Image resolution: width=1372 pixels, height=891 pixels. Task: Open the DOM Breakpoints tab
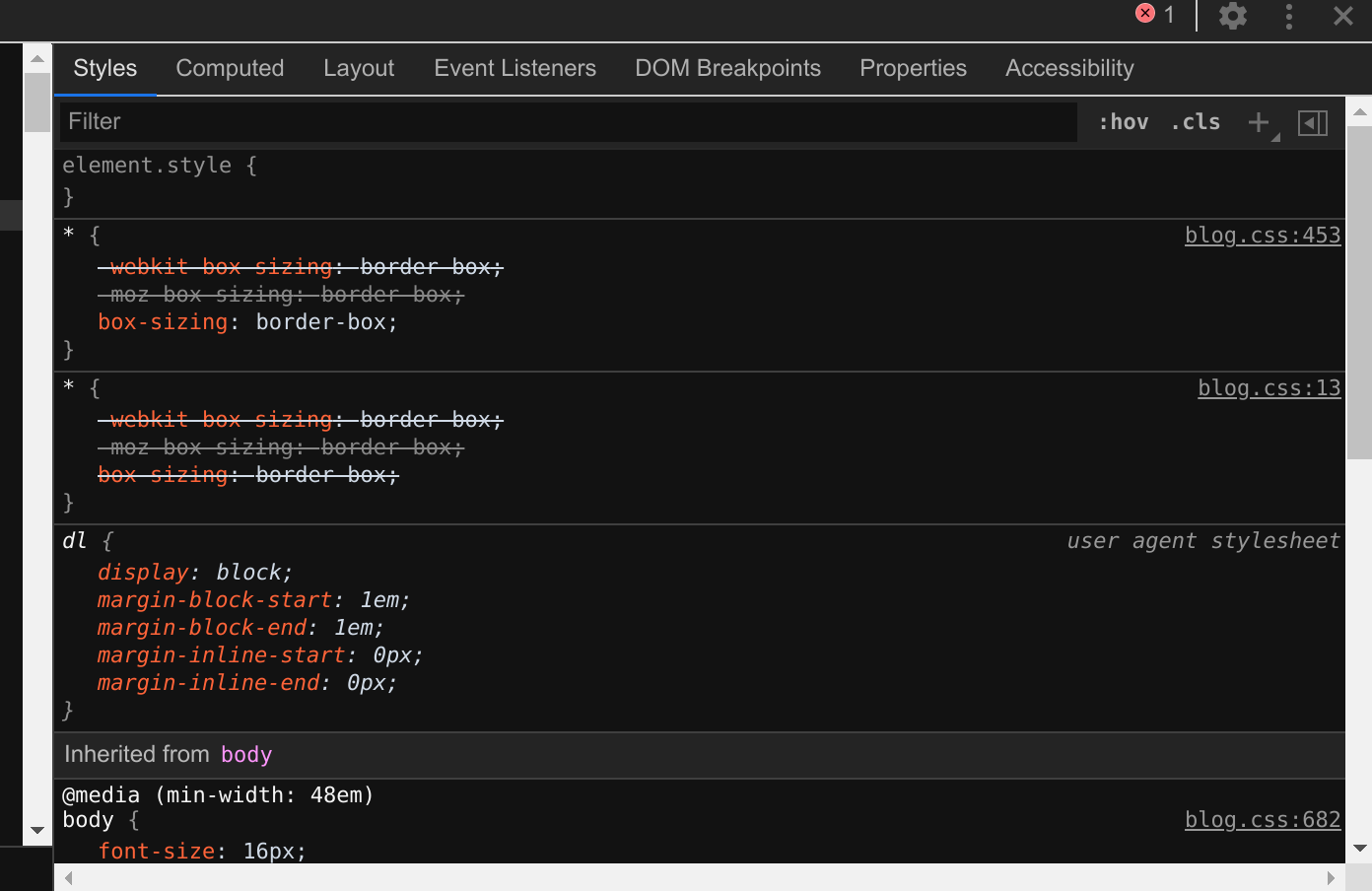point(728,68)
